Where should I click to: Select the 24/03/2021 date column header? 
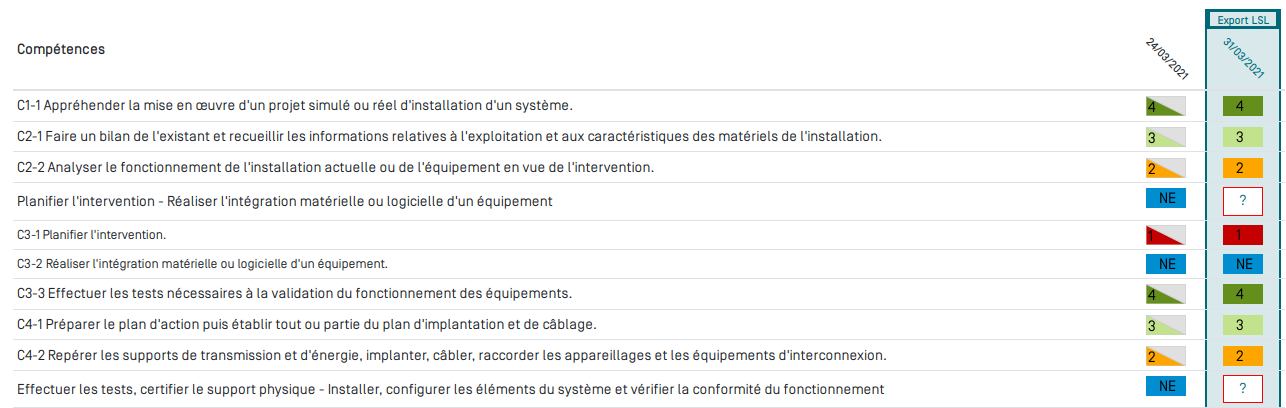click(x=1167, y=59)
